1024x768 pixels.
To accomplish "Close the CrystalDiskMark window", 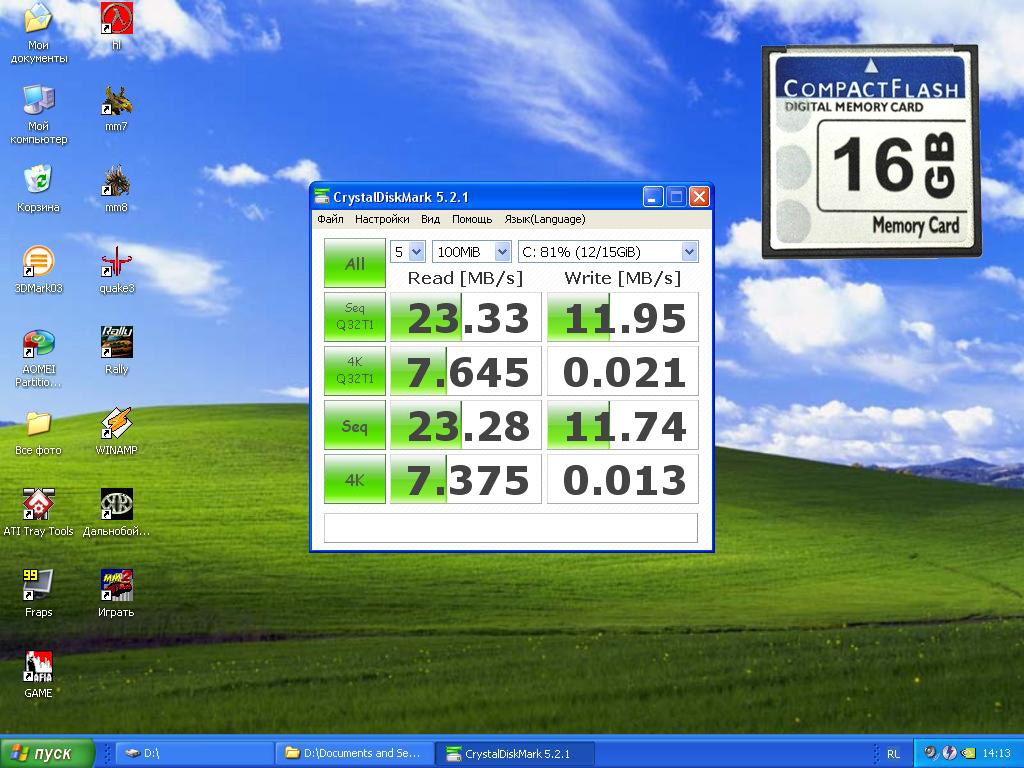I will pyautogui.click(x=699, y=197).
